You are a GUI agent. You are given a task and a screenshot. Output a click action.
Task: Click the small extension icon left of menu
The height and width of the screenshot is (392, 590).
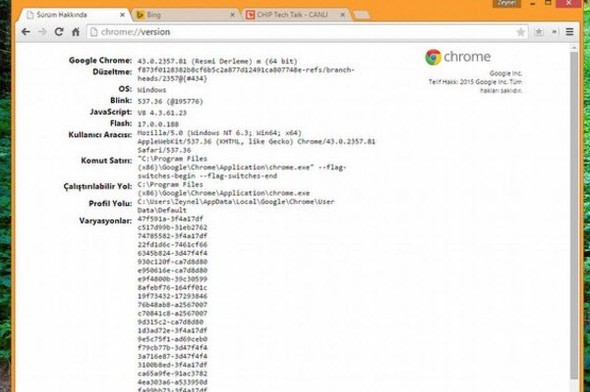point(555,32)
